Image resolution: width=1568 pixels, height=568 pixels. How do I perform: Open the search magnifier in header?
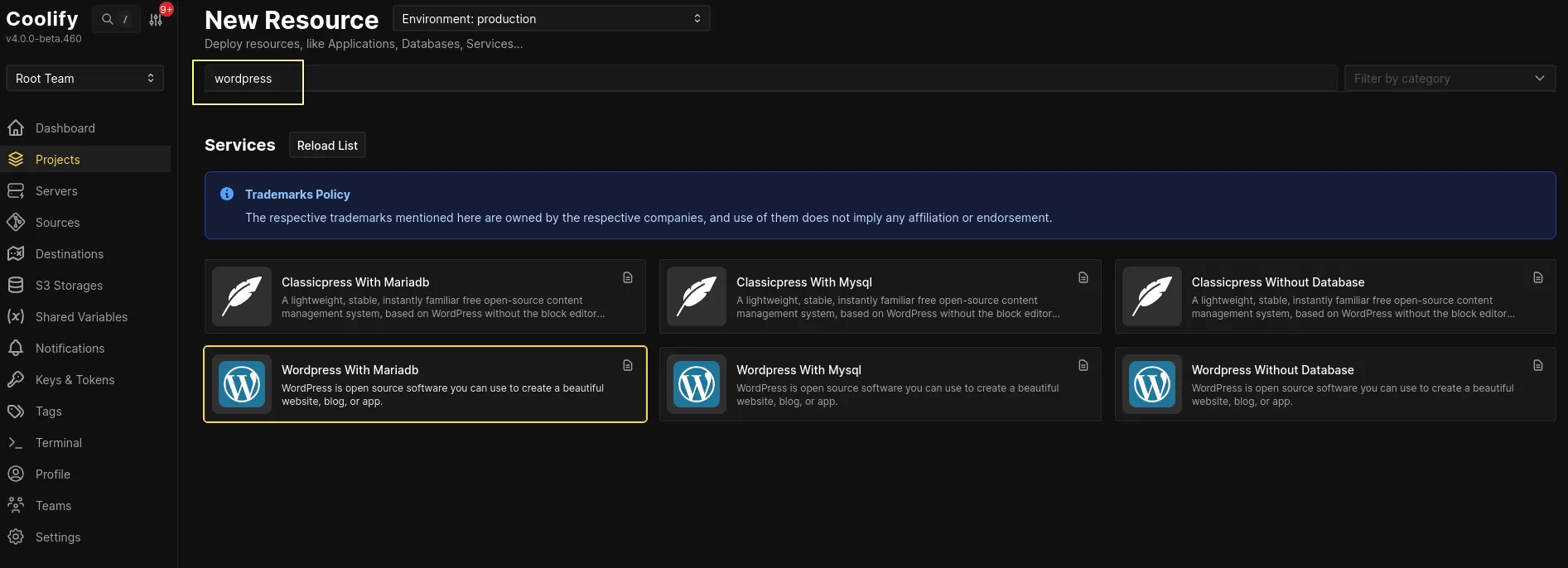[108, 19]
